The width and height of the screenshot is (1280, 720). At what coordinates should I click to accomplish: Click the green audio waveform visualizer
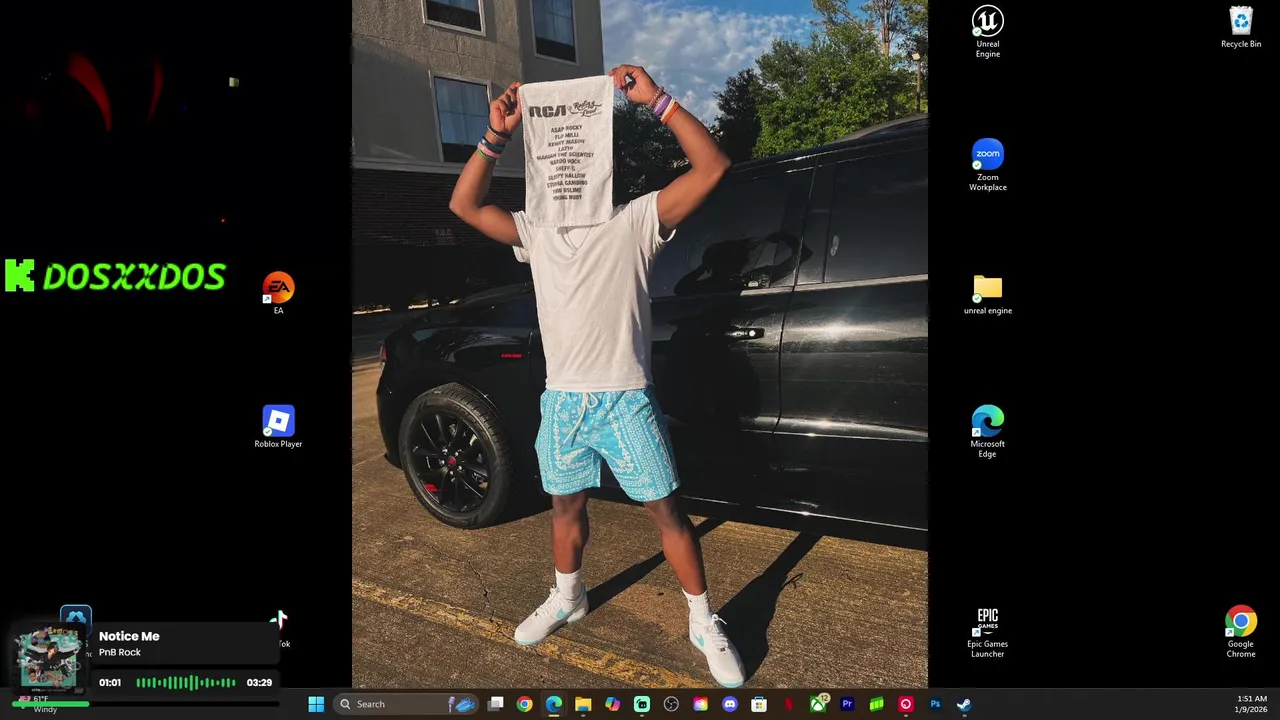coord(186,682)
